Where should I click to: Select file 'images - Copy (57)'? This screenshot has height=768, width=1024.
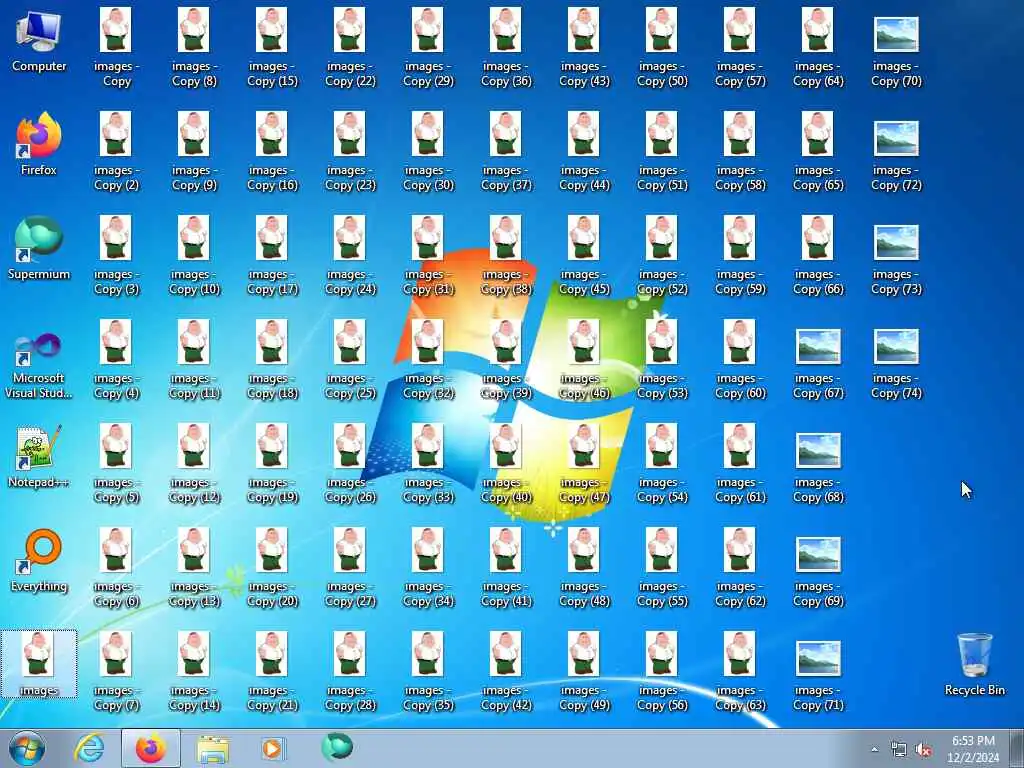740,48
